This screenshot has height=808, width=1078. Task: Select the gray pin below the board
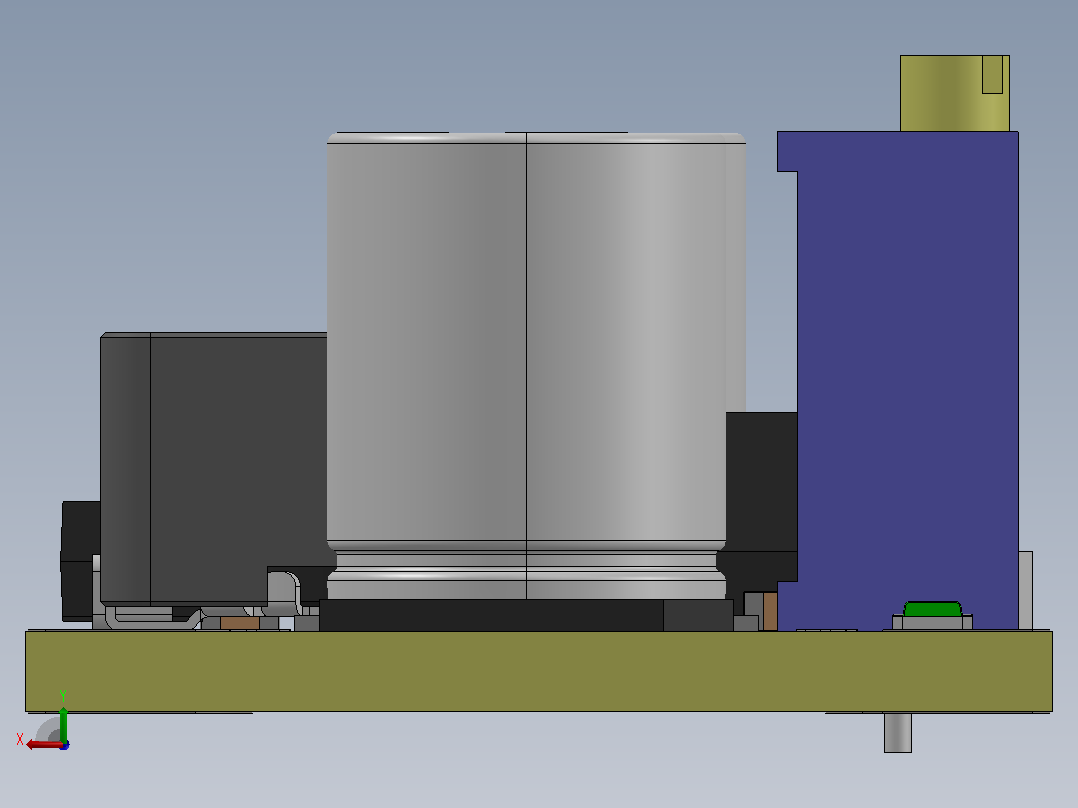897,732
